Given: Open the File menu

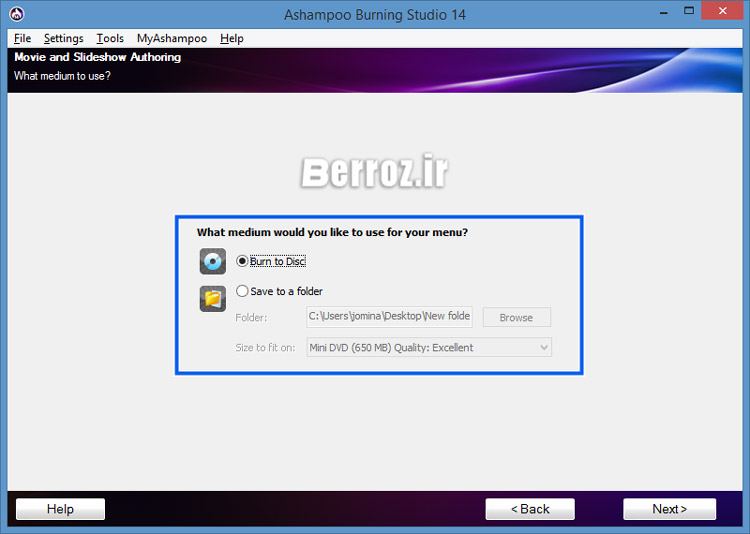Looking at the screenshot, I should (x=22, y=38).
